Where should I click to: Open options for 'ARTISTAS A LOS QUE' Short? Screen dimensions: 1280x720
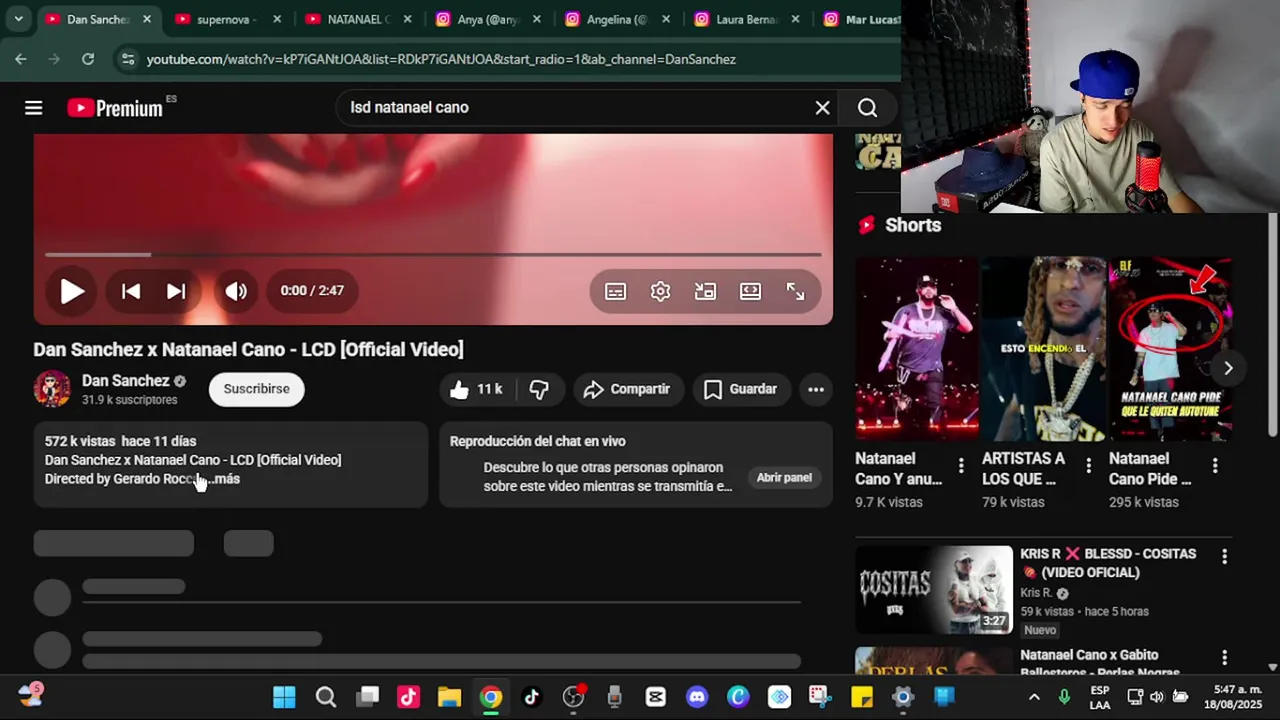[x=1088, y=466]
